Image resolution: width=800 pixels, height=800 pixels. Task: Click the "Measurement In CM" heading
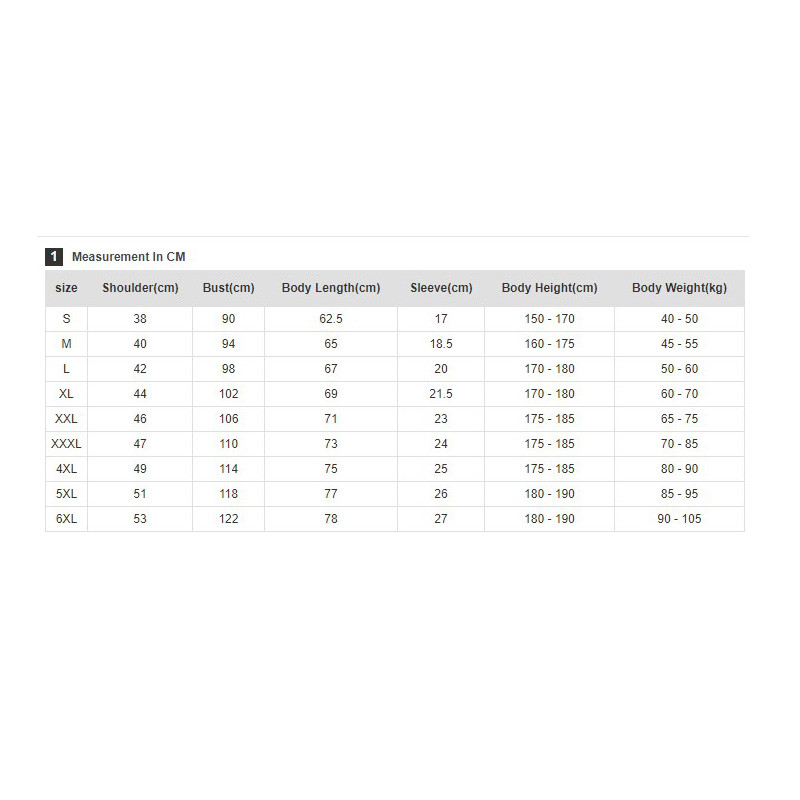128,257
